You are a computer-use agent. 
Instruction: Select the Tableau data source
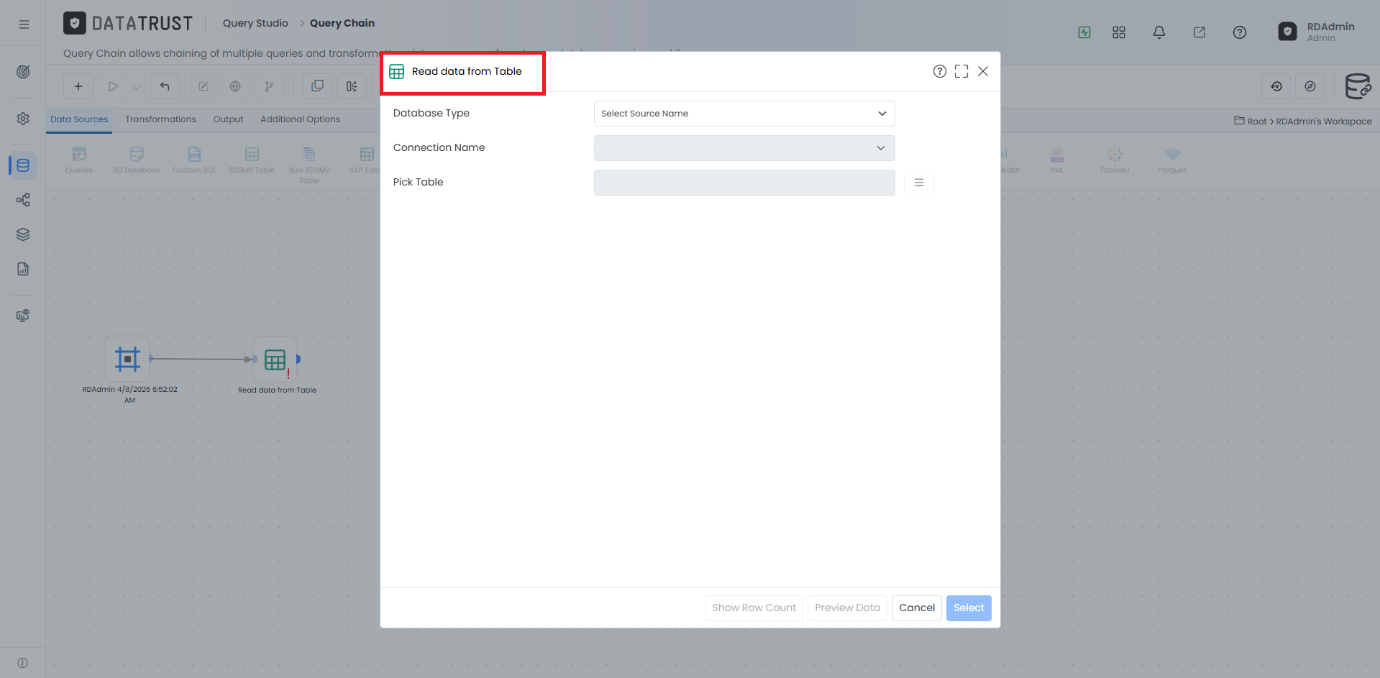click(x=1115, y=160)
